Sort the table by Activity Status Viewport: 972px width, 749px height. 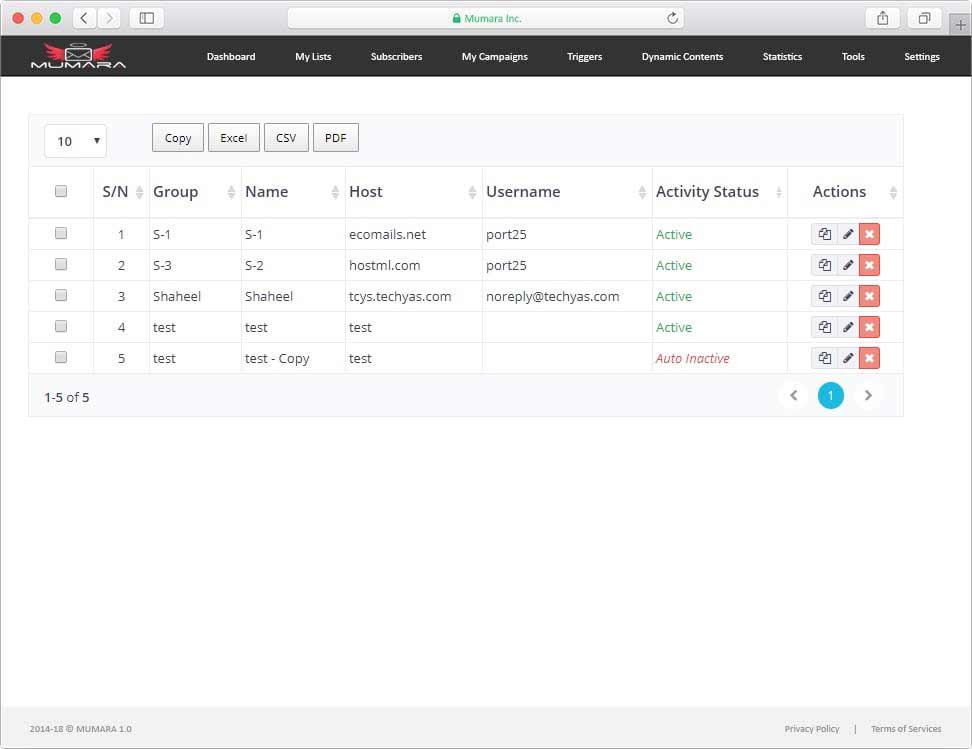[705, 191]
